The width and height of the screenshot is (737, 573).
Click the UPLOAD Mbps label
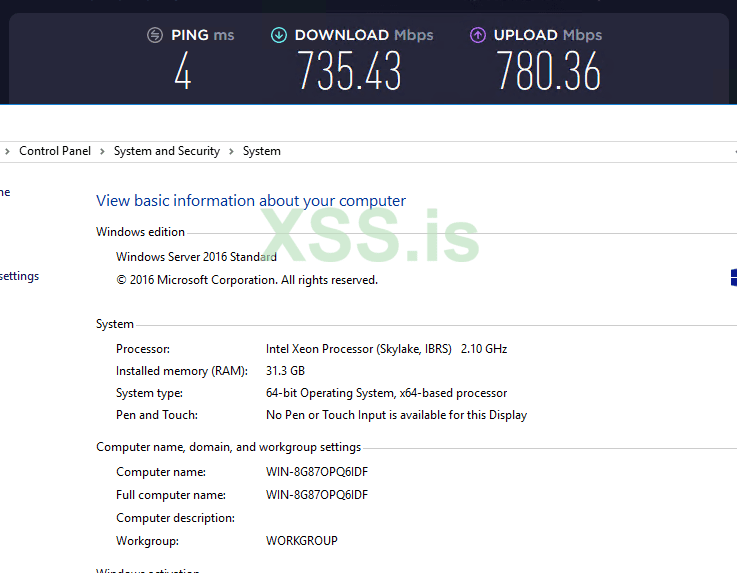548,35
